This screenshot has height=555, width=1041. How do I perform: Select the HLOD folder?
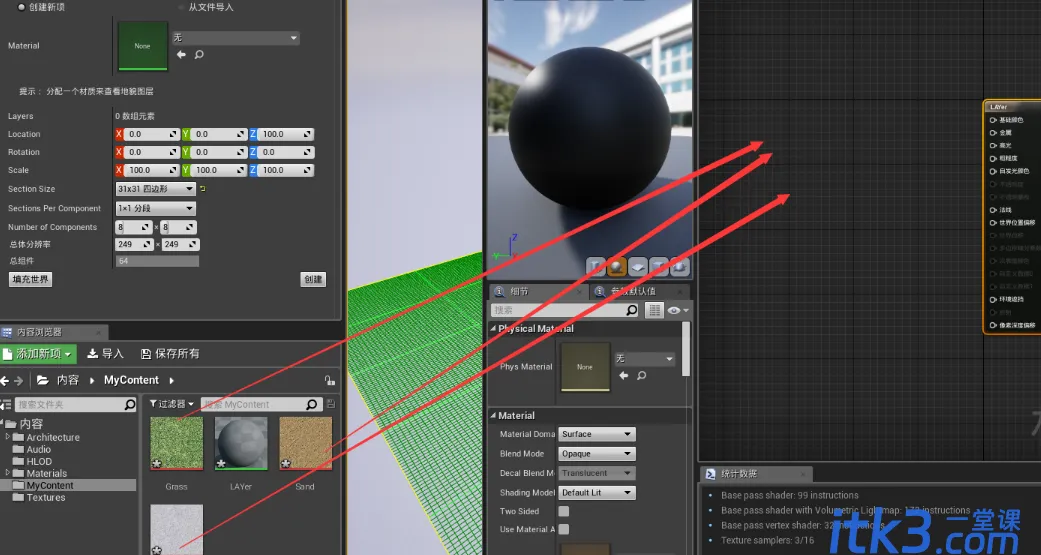(x=39, y=461)
